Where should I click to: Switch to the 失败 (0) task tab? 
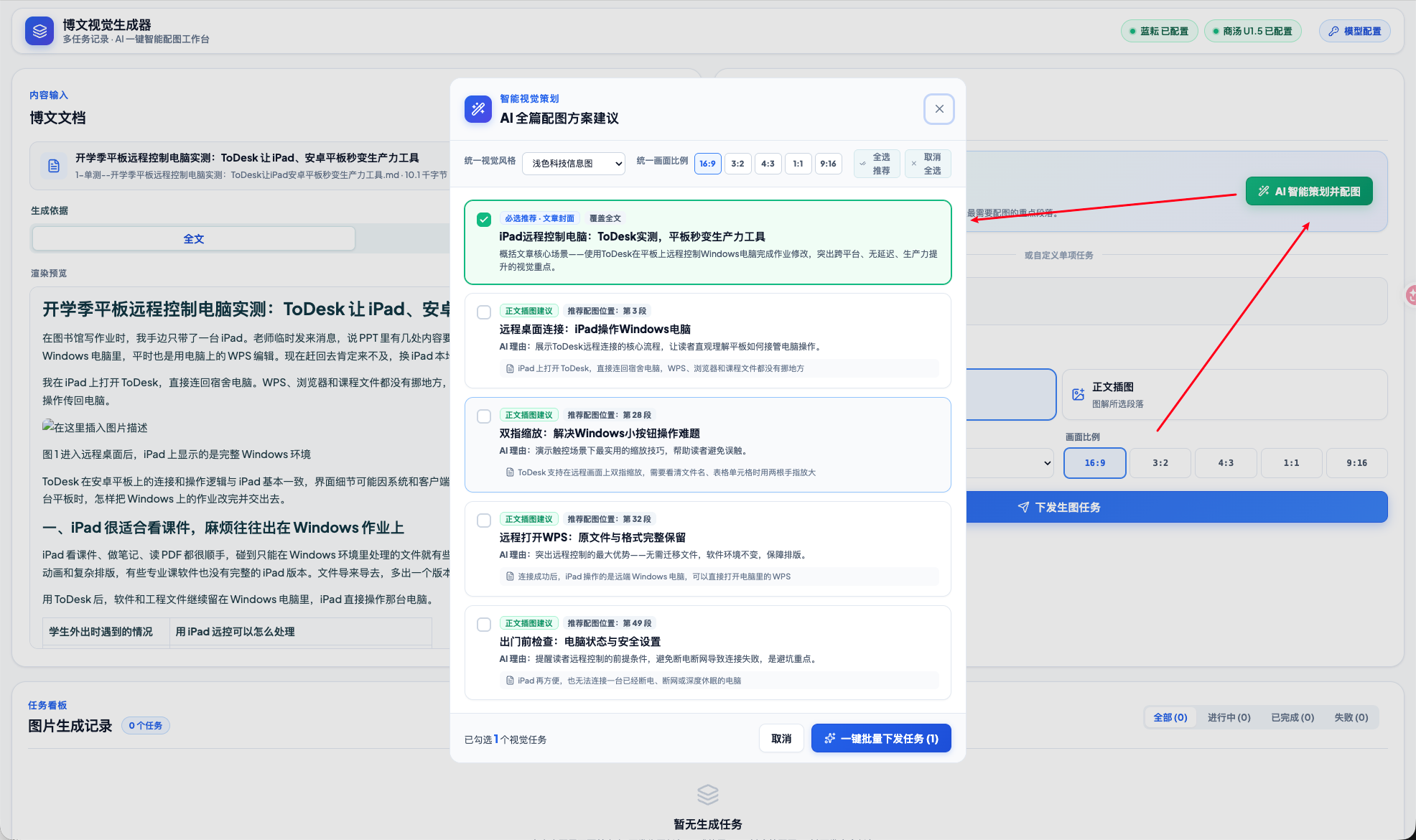click(x=1351, y=717)
